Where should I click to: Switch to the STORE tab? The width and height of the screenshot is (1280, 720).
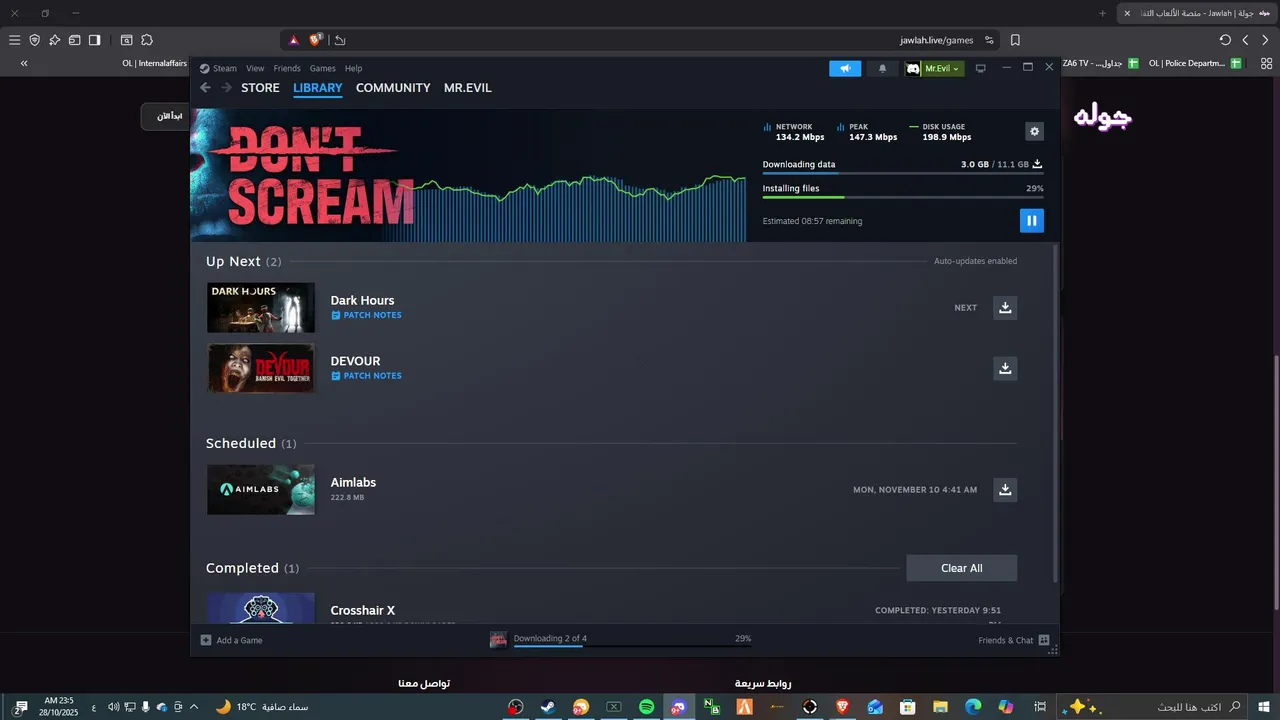260,88
